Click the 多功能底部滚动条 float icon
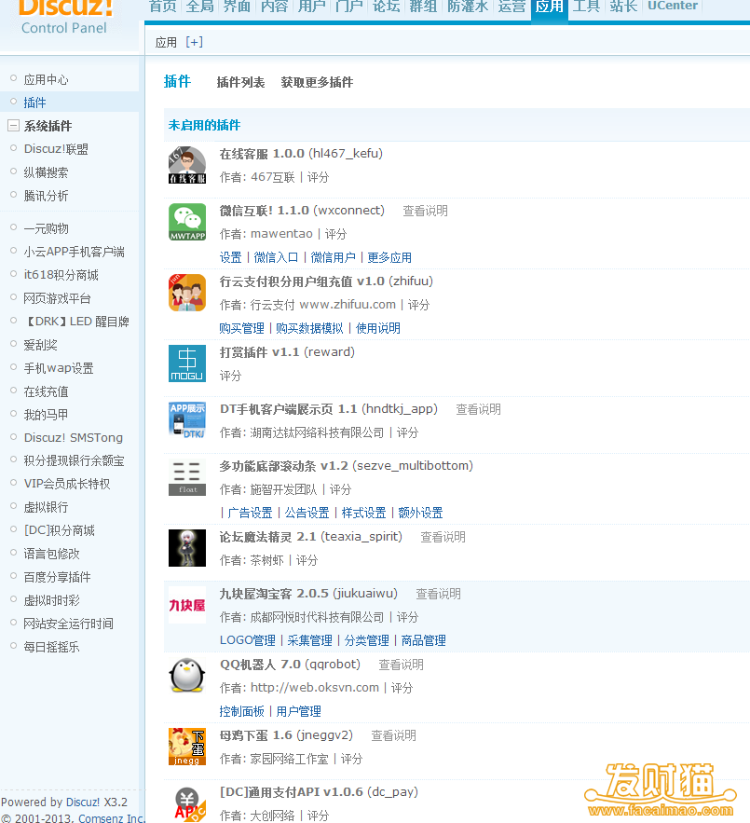The height and width of the screenshot is (823, 750). point(187,477)
